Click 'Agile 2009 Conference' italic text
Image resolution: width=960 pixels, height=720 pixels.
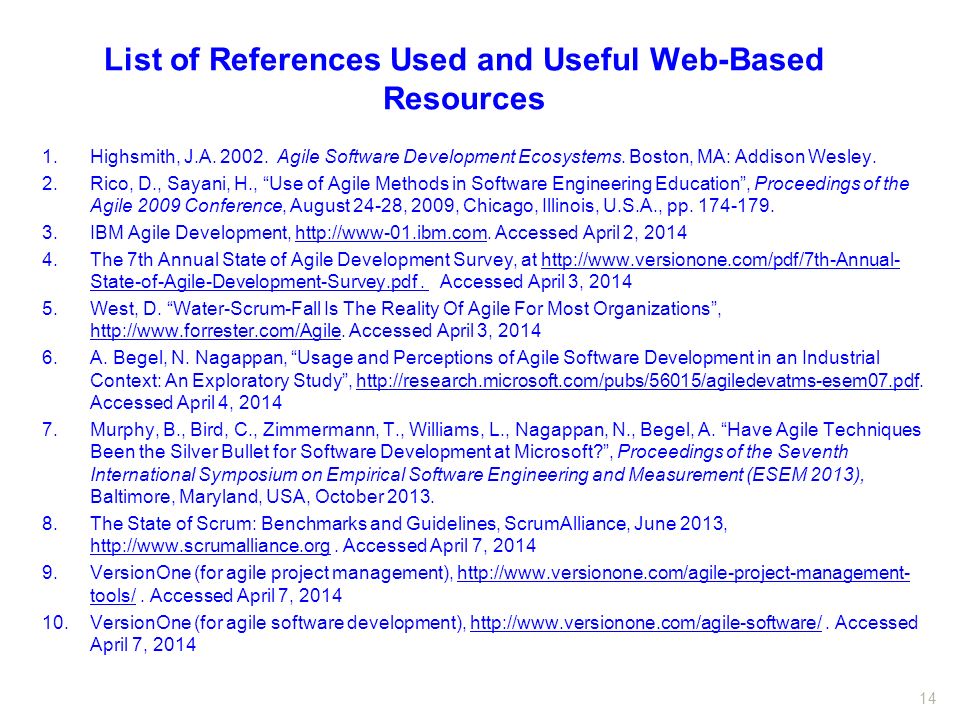pos(186,206)
